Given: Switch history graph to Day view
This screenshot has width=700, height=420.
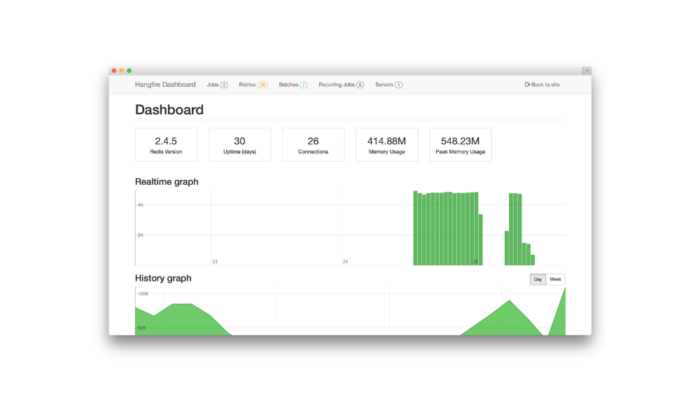Looking at the screenshot, I should coord(538,279).
